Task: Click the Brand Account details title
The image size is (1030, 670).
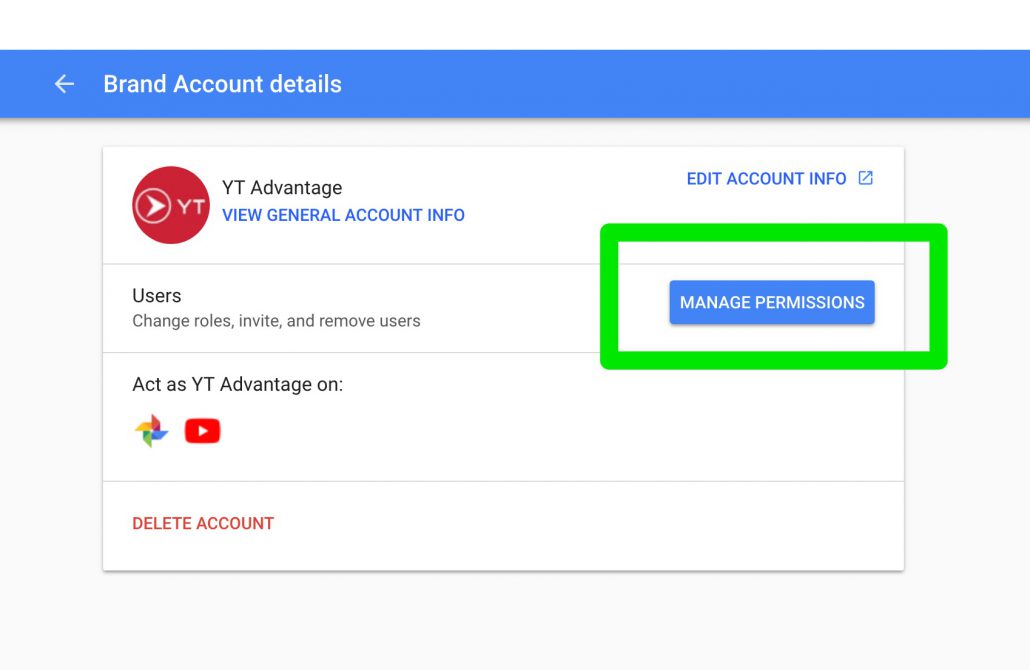Action: pos(223,84)
